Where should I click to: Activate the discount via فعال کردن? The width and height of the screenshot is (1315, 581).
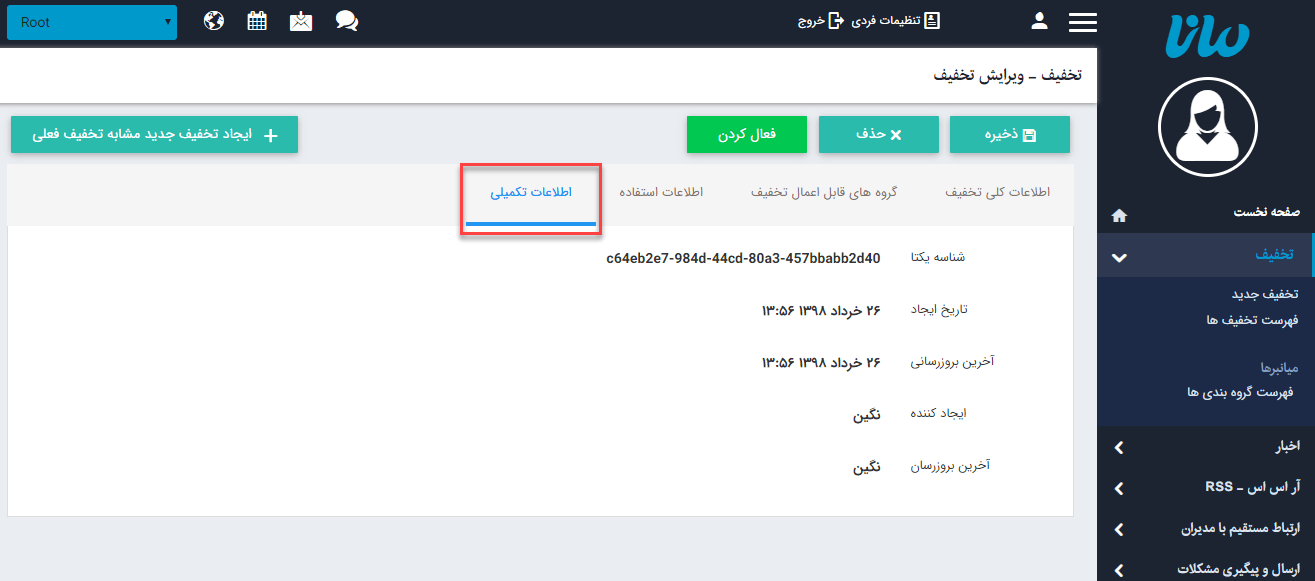coord(746,134)
